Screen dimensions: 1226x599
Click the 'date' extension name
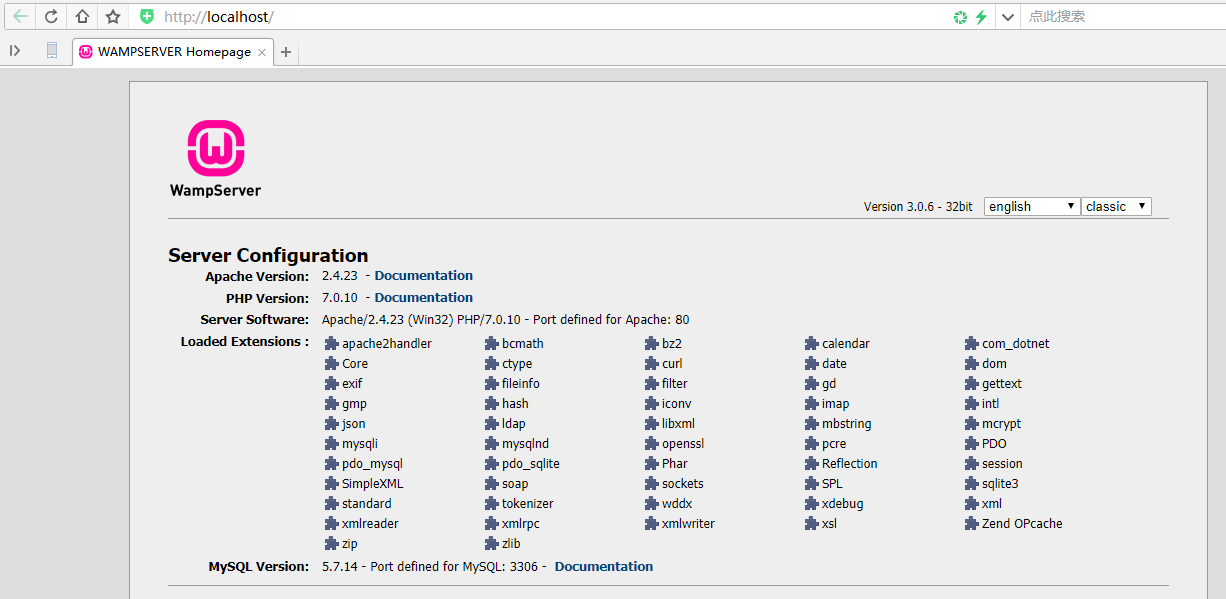[834, 364]
